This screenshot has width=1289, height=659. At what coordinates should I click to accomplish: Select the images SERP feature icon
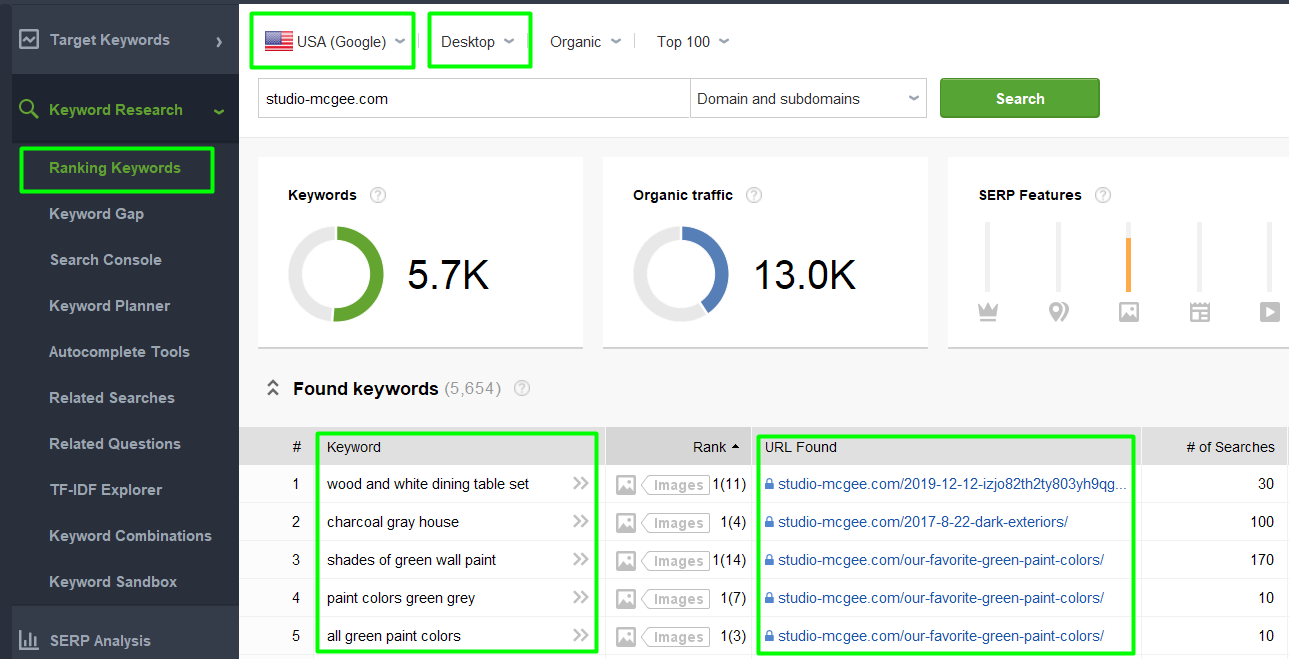pyautogui.click(x=1129, y=312)
